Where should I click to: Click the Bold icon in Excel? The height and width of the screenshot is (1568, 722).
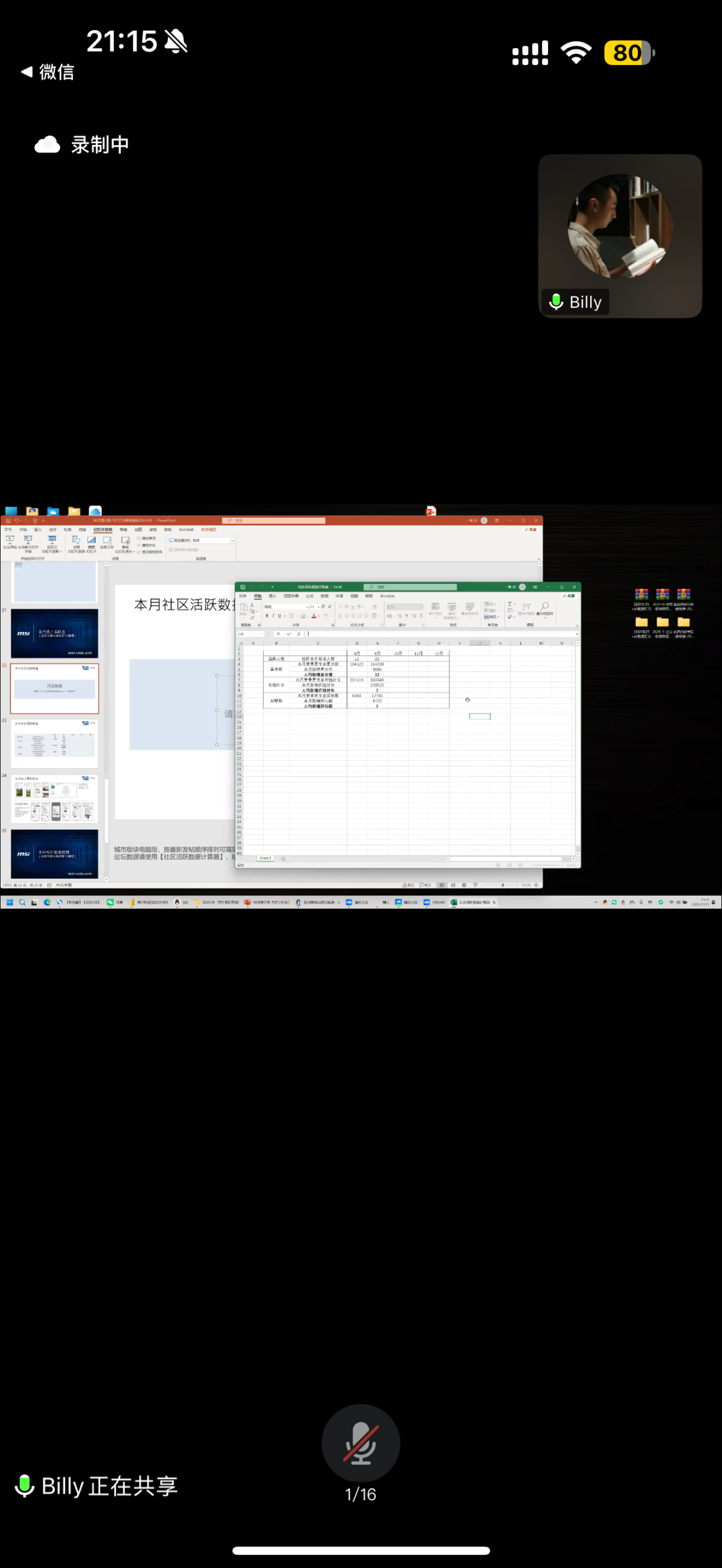click(267, 616)
